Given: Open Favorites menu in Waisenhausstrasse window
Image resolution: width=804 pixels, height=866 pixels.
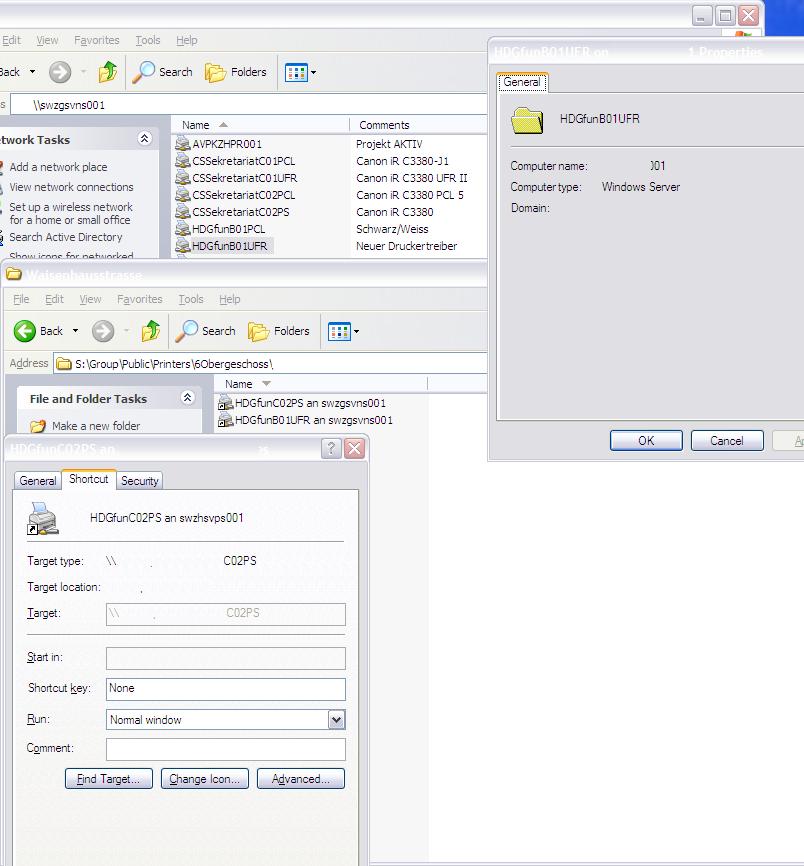Looking at the screenshot, I should pyautogui.click(x=139, y=299).
